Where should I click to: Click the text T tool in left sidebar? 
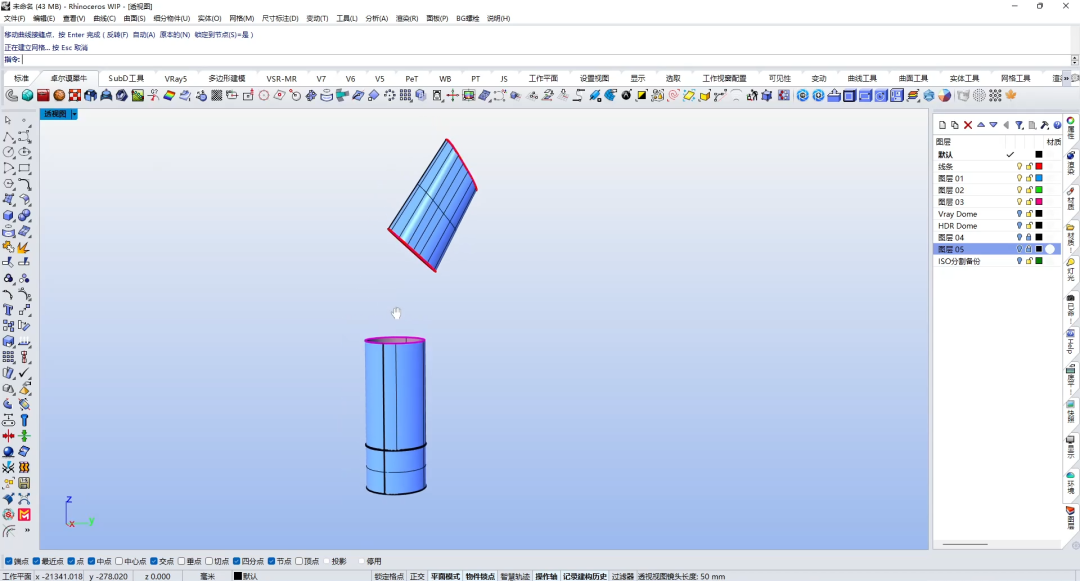pyautogui.click(x=8, y=310)
